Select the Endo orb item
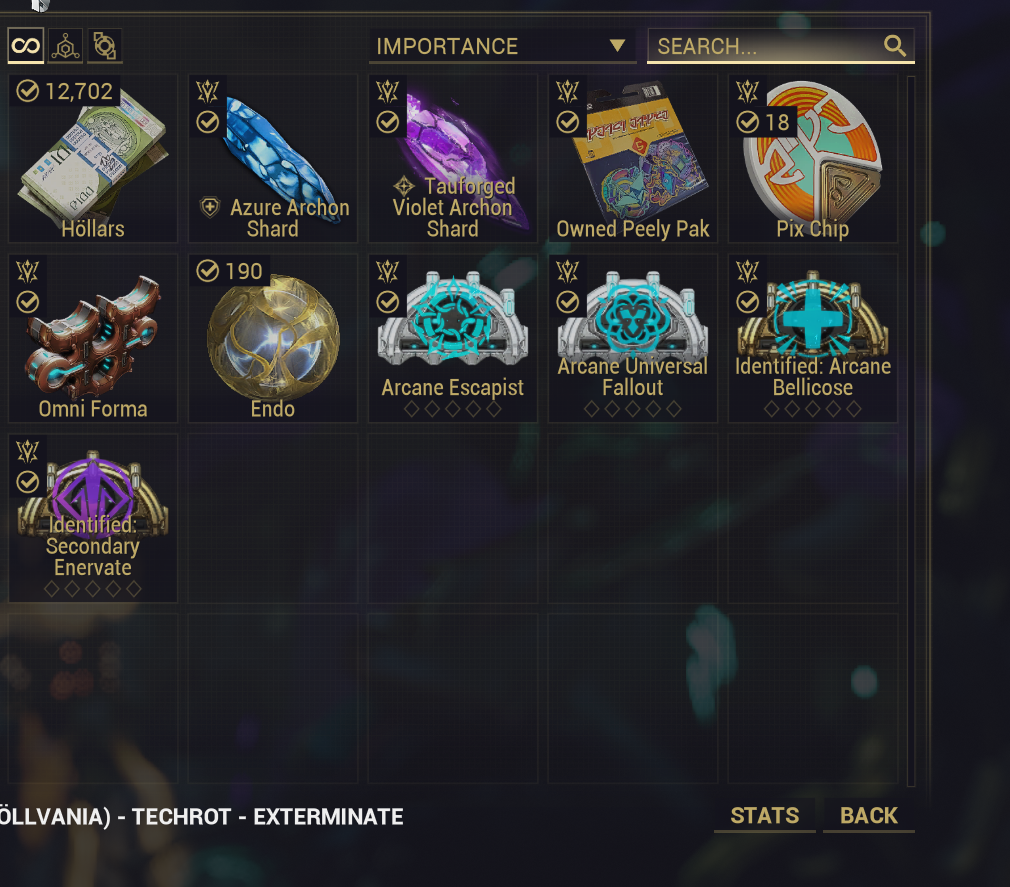Screen dimensions: 1010x887 [x=272, y=338]
